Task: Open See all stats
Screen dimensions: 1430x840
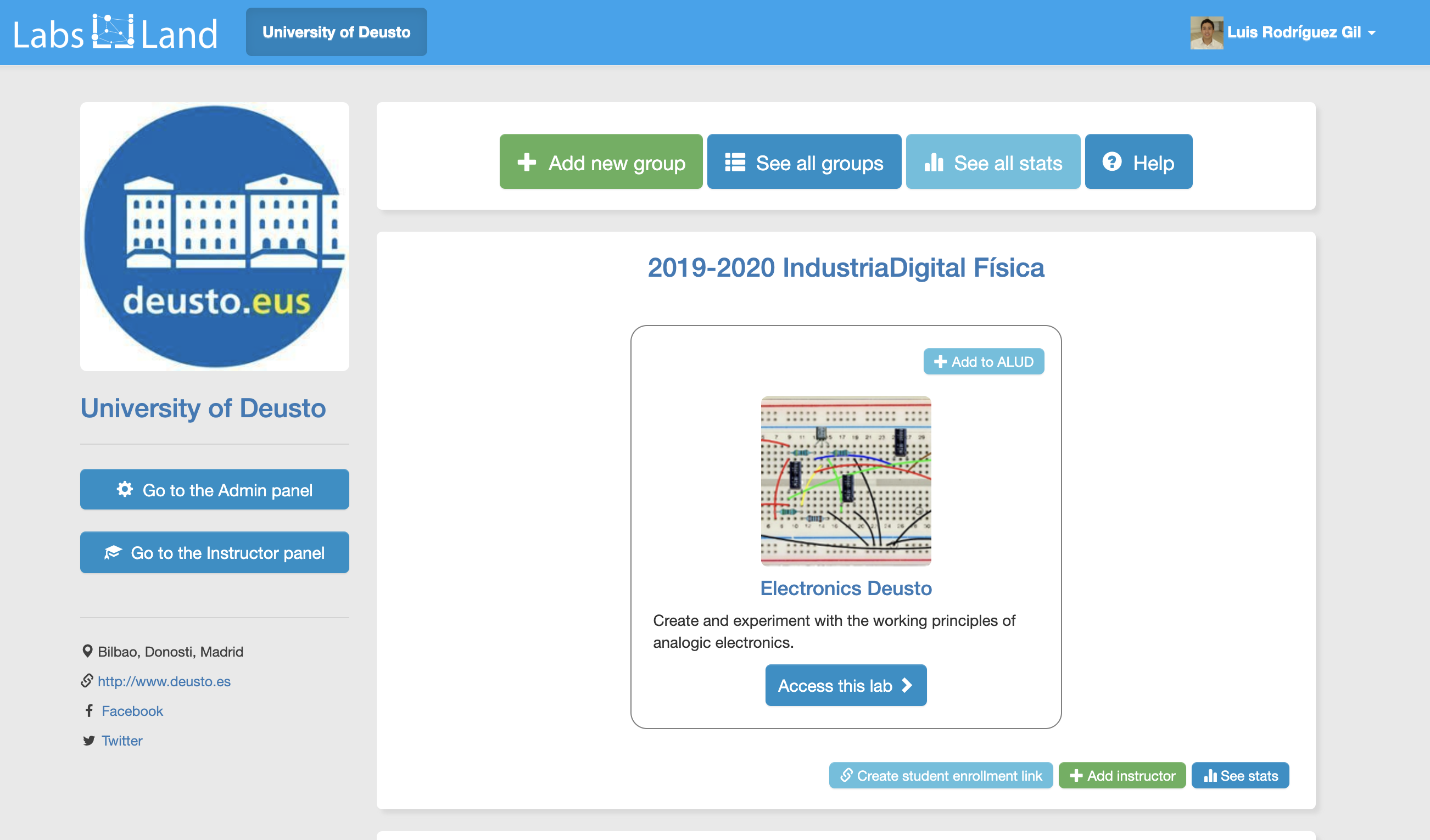Action: tap(992, 161)
